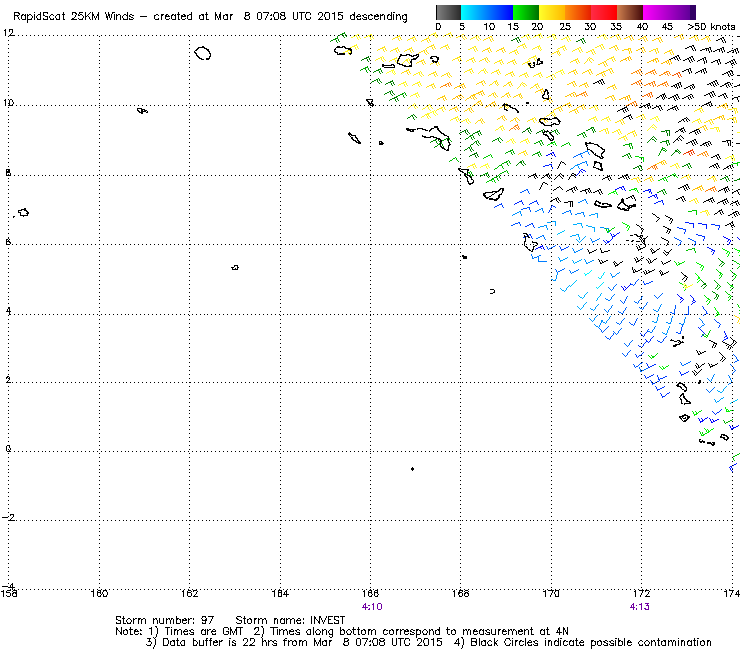Click latitude axis label '-2'

pyautogui.click(x=8, y=517)
